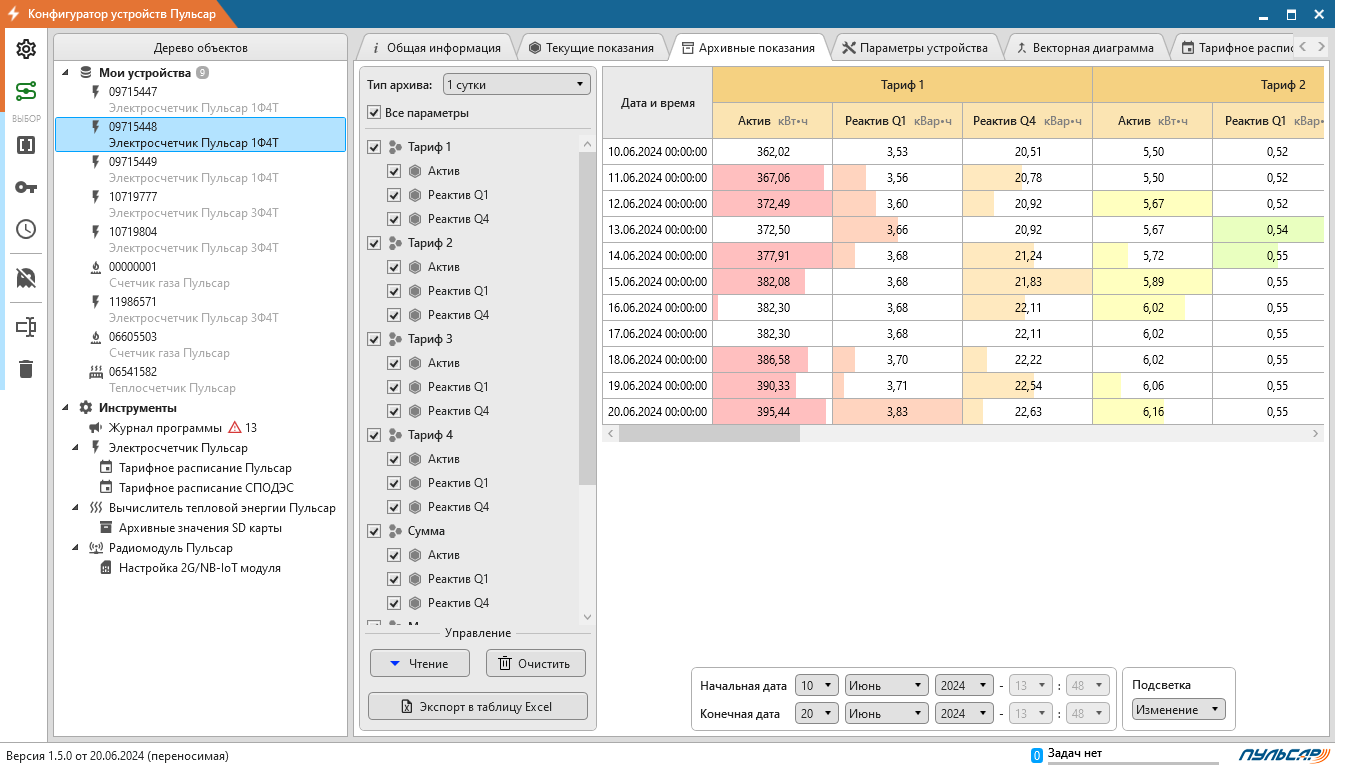Toggle Реактив Q4 under Сумма

[394, 603]
